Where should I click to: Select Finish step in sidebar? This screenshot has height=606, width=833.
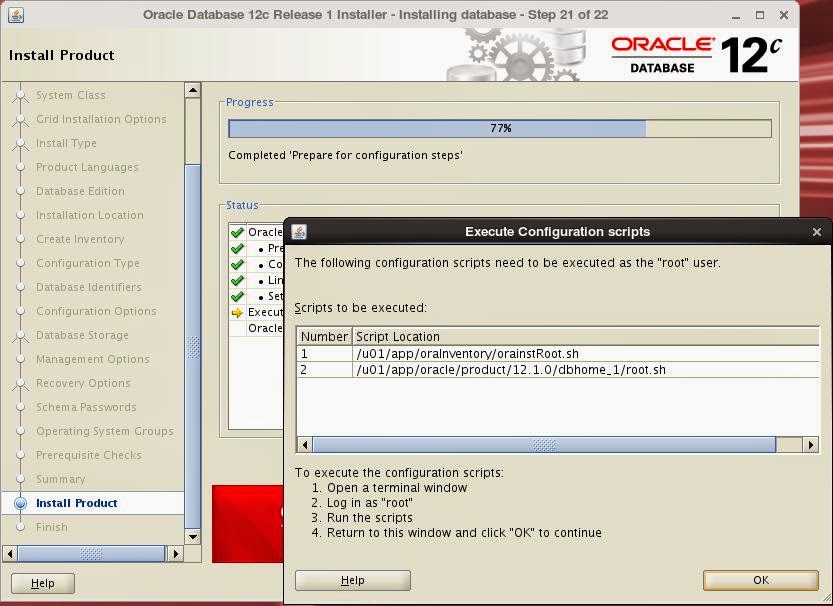pos(52,527)
